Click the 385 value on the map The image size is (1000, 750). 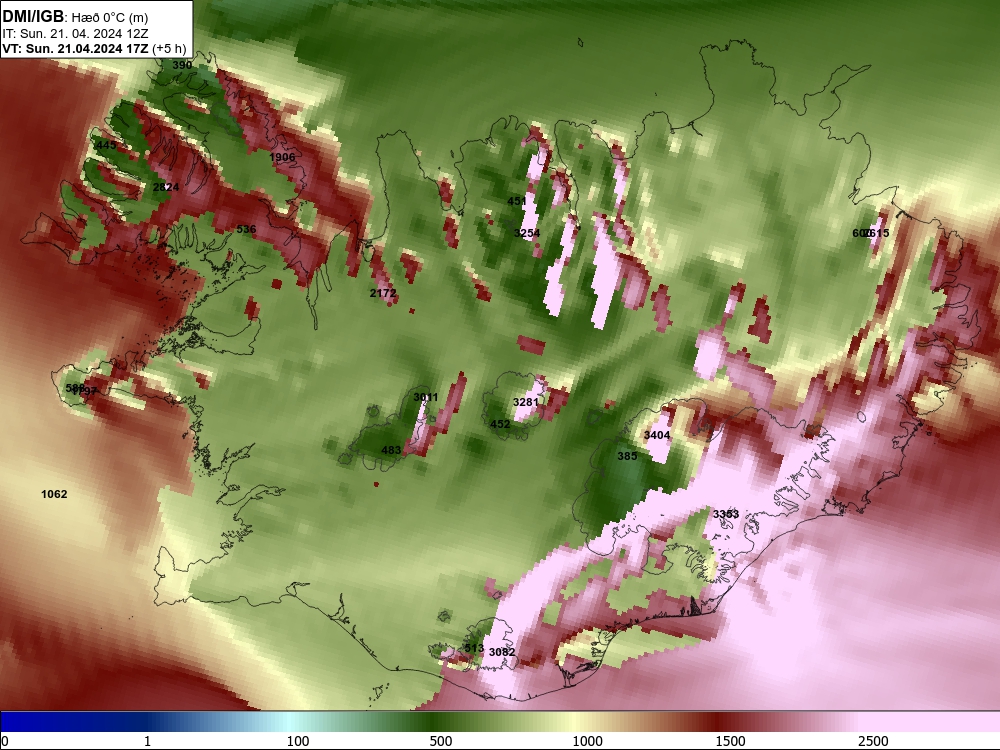coord(627,456)
